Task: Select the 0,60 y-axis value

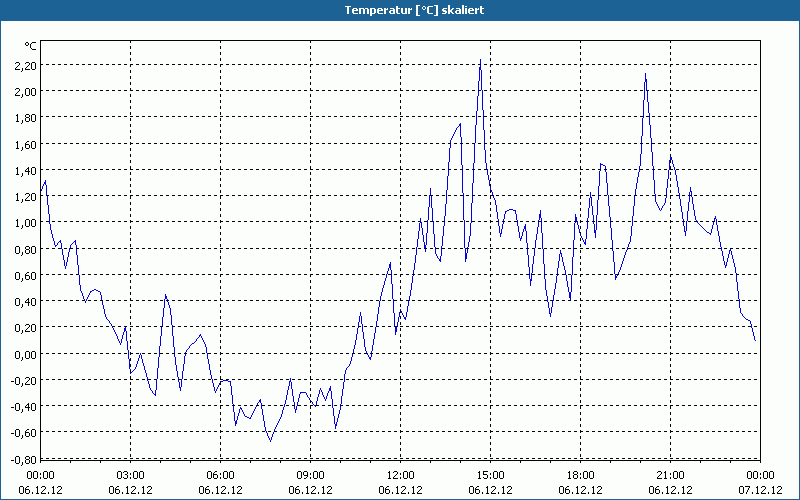Action: tap(27, 276)
